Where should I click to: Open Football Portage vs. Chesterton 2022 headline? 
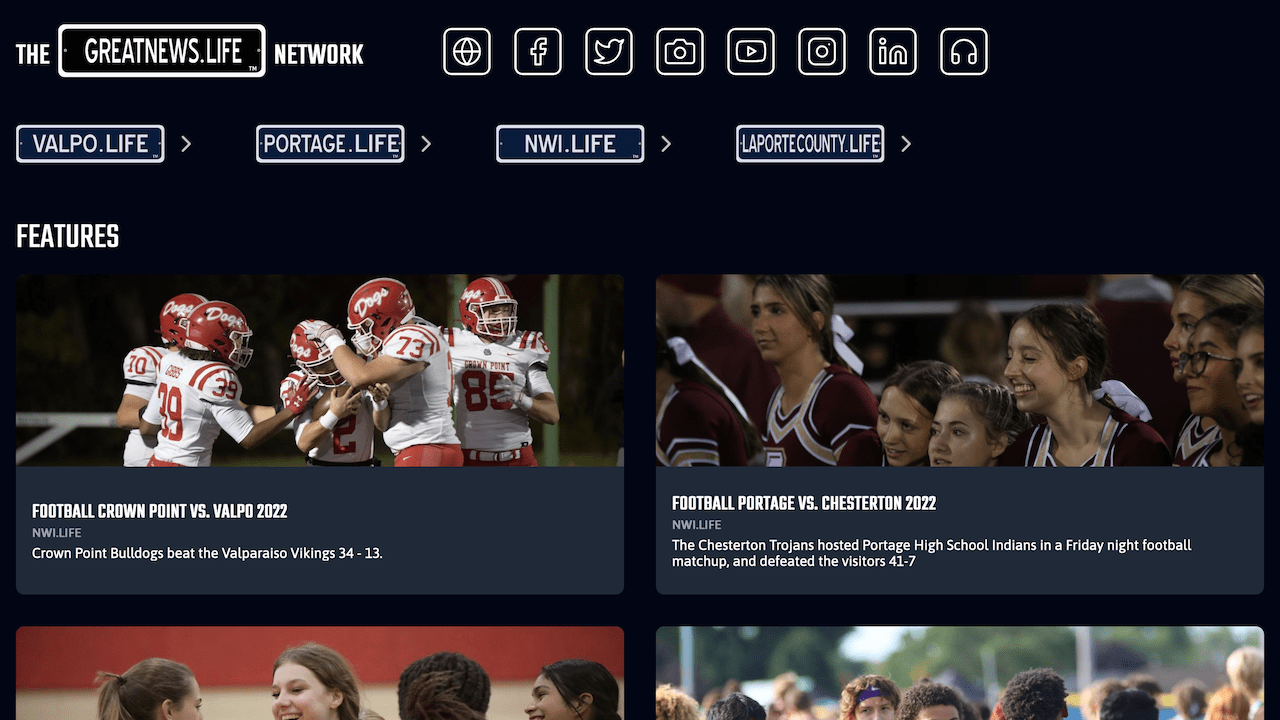point(804,504)
